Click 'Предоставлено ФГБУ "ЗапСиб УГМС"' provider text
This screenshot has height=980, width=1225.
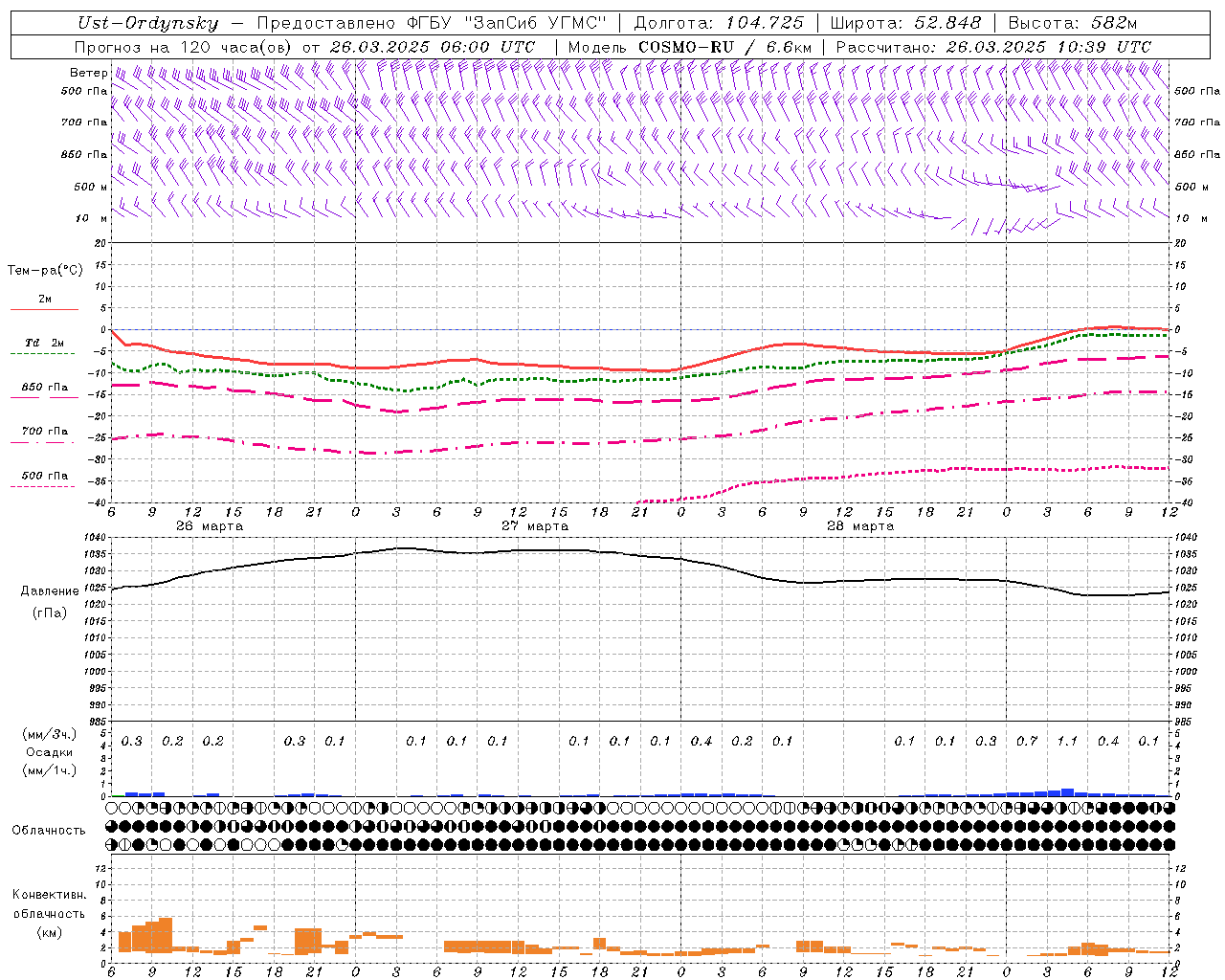[x=433, y=23]
